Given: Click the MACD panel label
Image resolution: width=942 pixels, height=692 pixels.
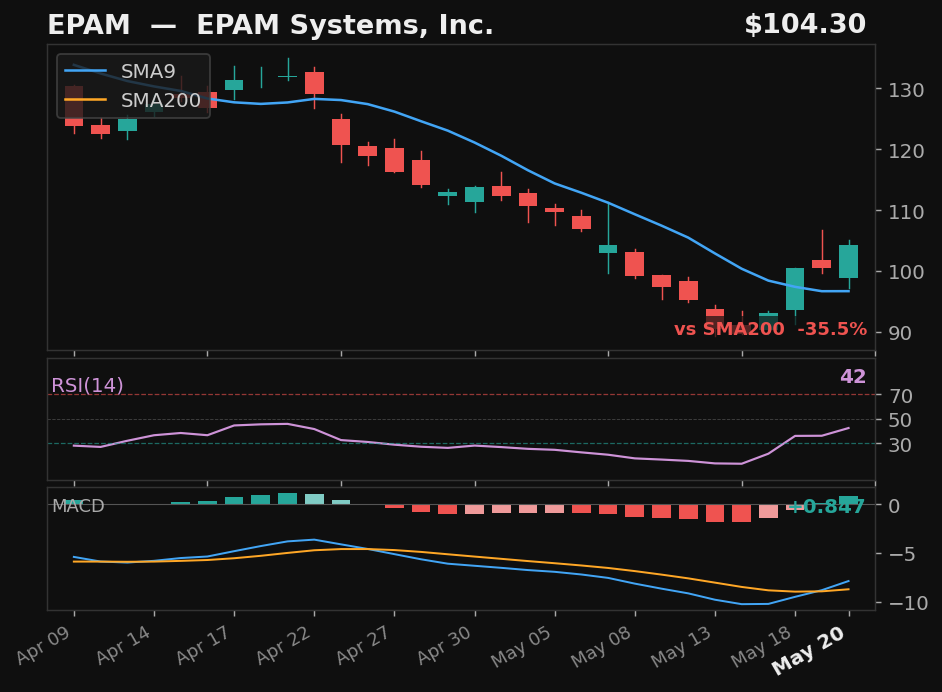Looking at the screenshot, I should pyautogui.click(x=78, y=506).
